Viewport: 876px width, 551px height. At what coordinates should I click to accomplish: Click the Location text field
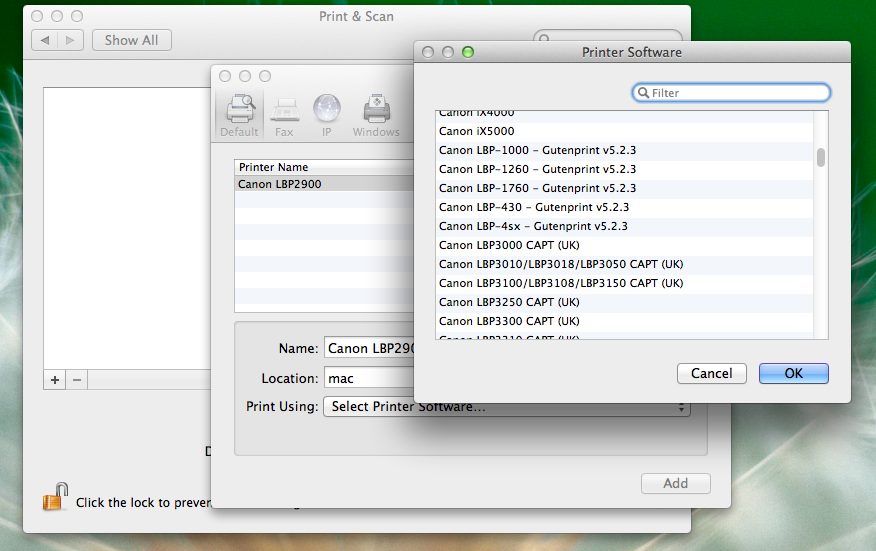(x=370, y=378)
